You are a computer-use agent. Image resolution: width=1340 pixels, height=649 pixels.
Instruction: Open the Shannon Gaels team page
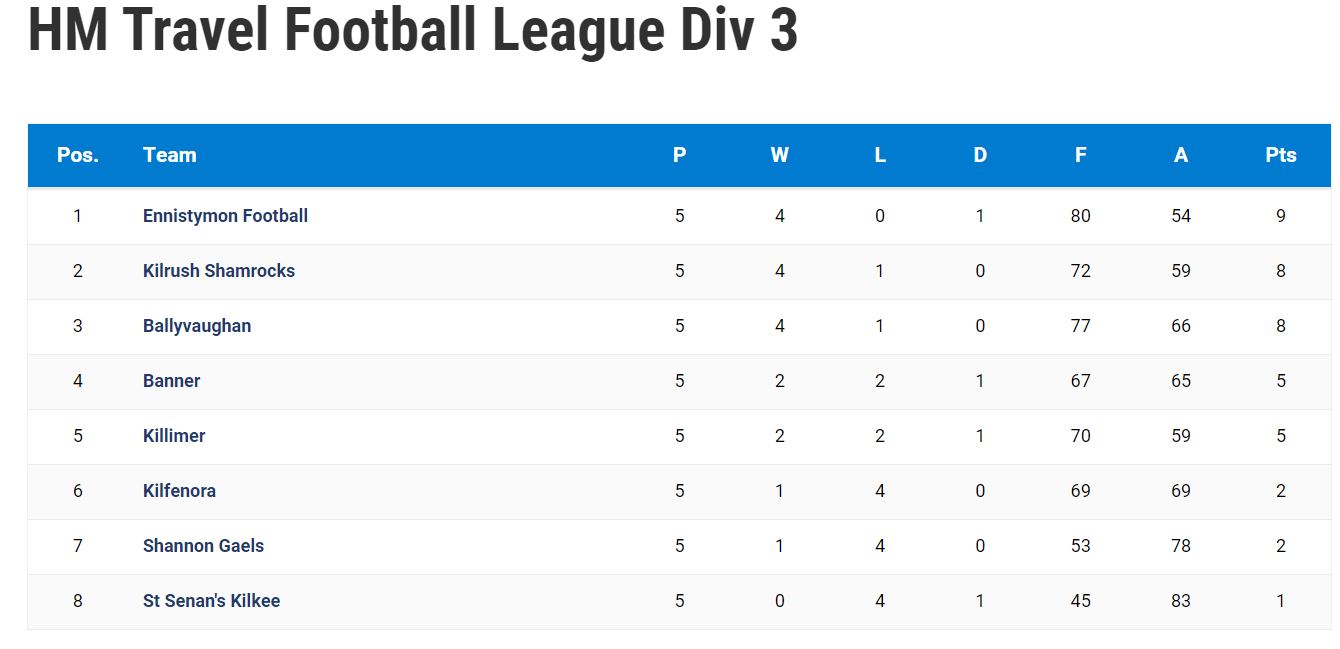pyautogui.click(x=203, y=546)
